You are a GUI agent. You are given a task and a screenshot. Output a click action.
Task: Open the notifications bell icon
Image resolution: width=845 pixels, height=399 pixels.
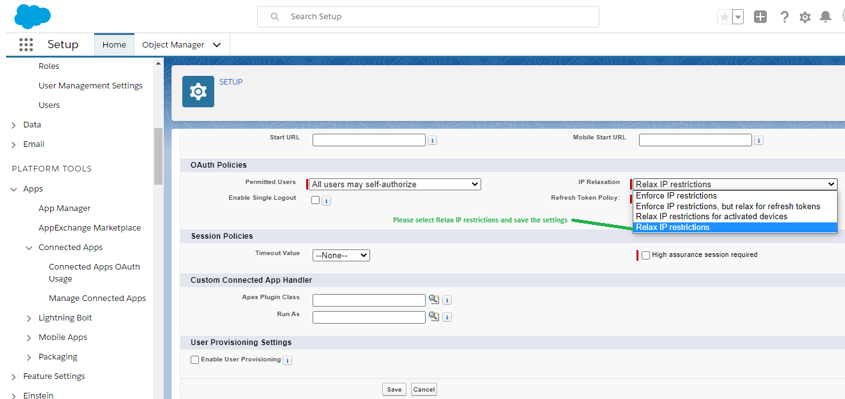click(x=825, y=17)
